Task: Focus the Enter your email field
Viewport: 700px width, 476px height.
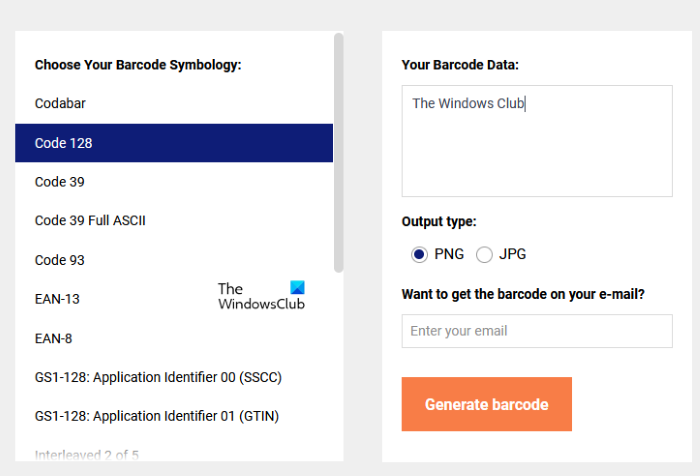Action: pyautogui.click(x=536, y=331)
